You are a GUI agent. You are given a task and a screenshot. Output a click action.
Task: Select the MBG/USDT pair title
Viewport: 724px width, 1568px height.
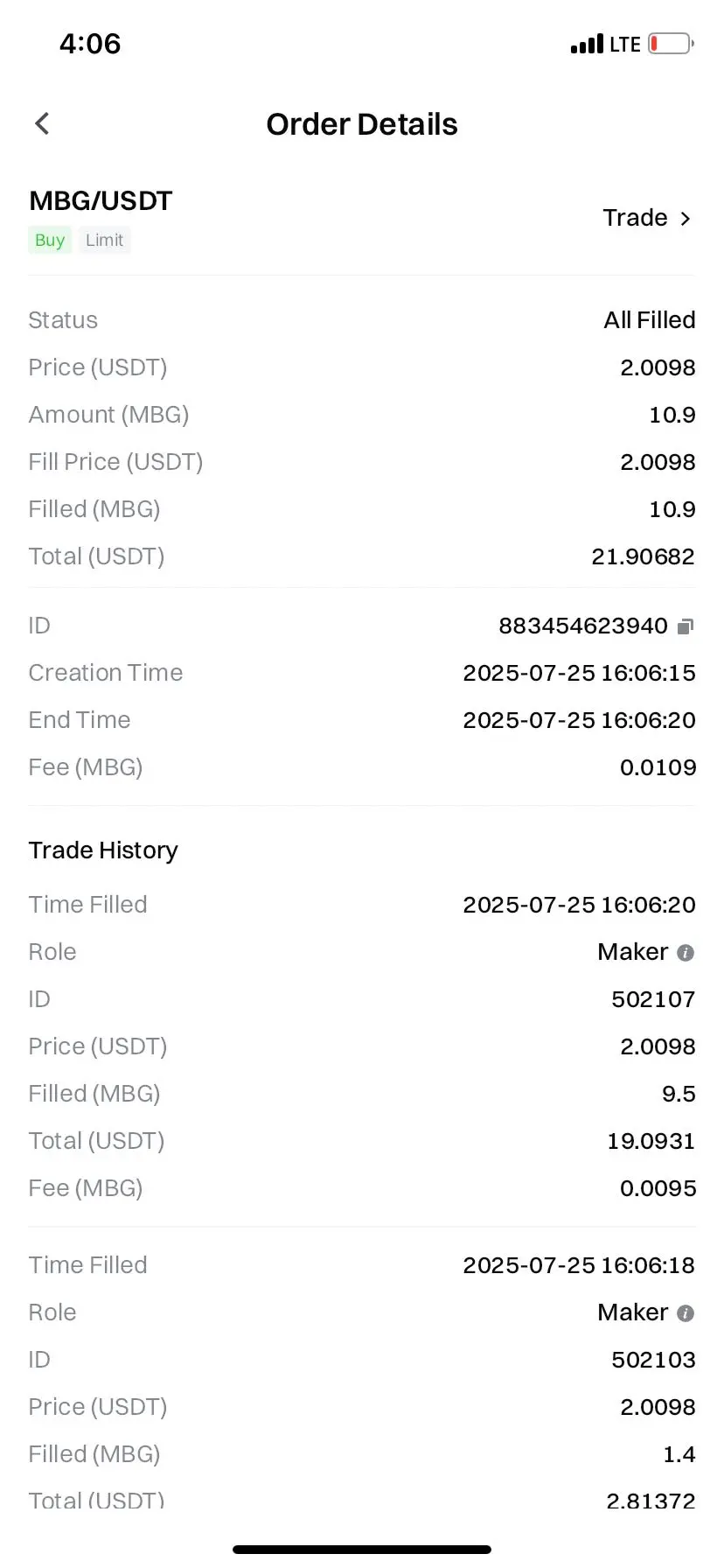pos(101,201)
